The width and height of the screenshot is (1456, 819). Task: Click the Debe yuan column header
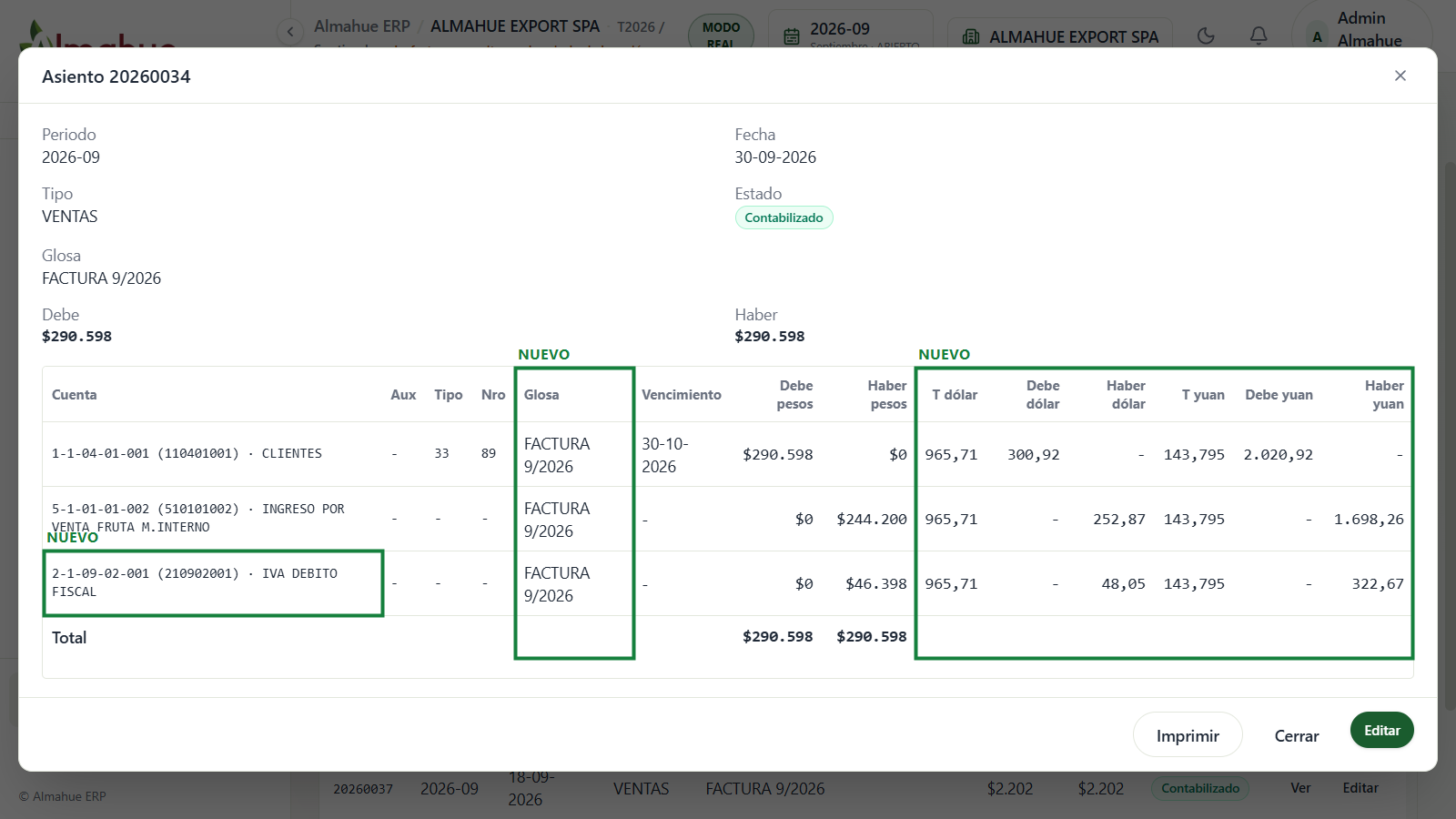(1279, 395)
